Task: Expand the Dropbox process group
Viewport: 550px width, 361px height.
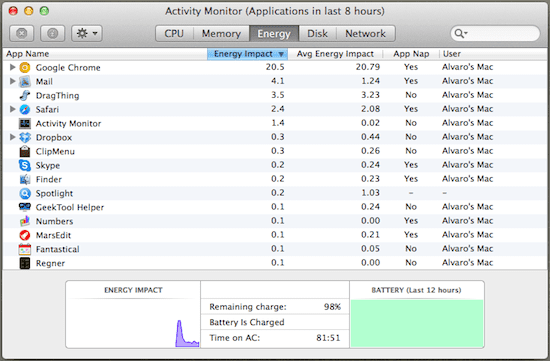Action: click(x=13, y=137)
